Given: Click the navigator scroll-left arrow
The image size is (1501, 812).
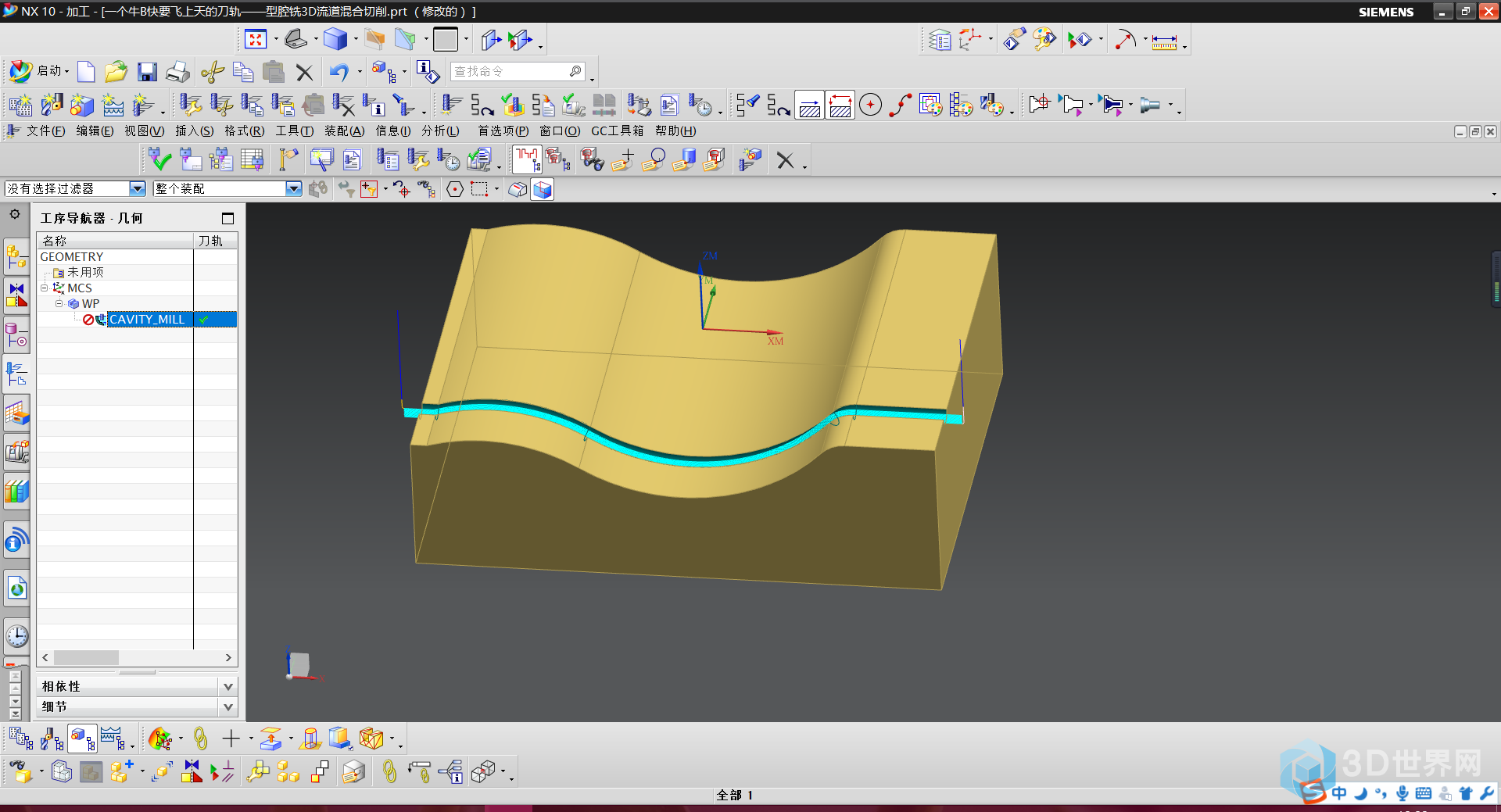Looking at the screenshot, I should coord(45,658).
